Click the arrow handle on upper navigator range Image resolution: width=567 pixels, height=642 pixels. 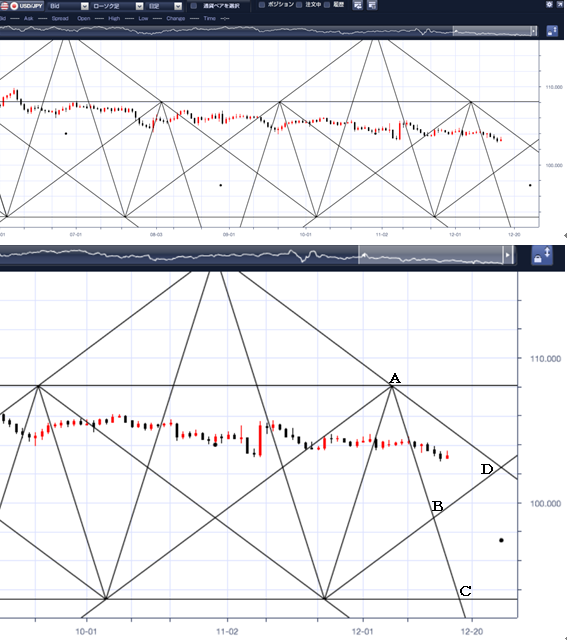click(533, 31)
